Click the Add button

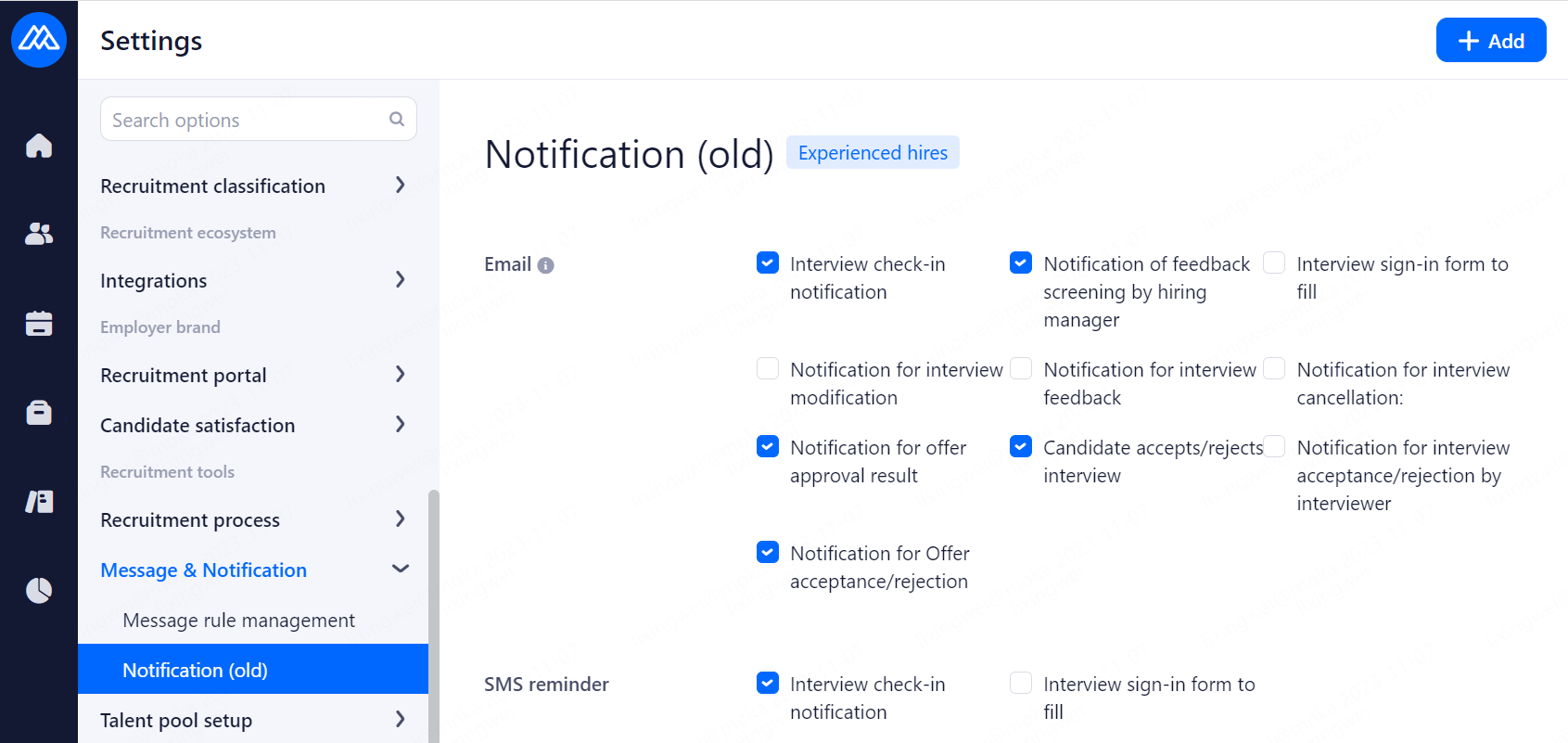tap(1490, 41)
